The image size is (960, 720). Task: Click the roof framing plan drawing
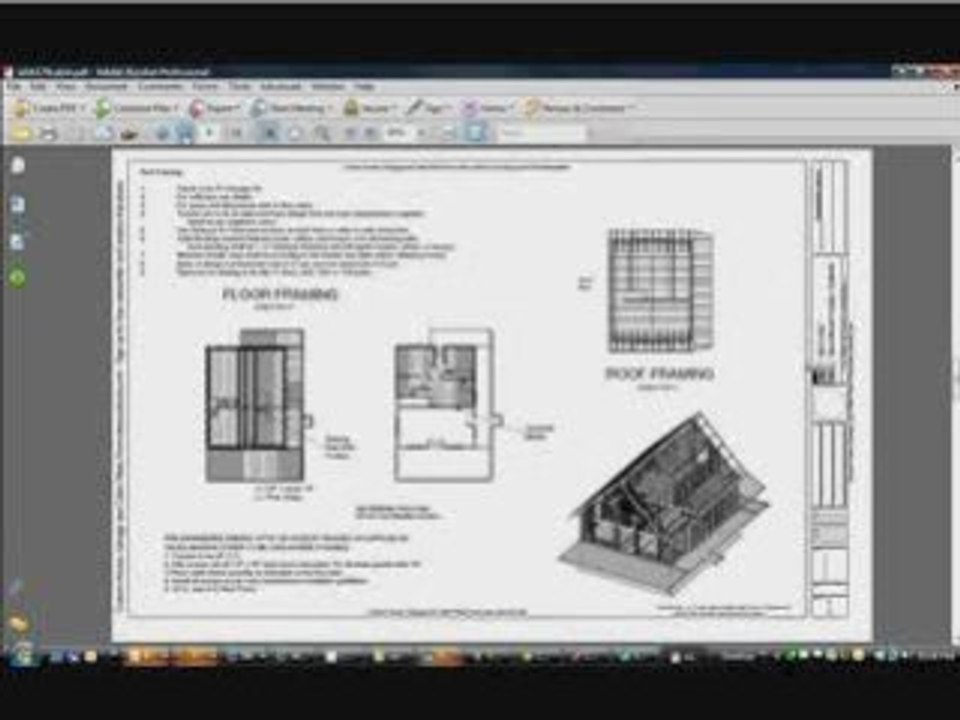pyautogui.click(x=661, y=291)
